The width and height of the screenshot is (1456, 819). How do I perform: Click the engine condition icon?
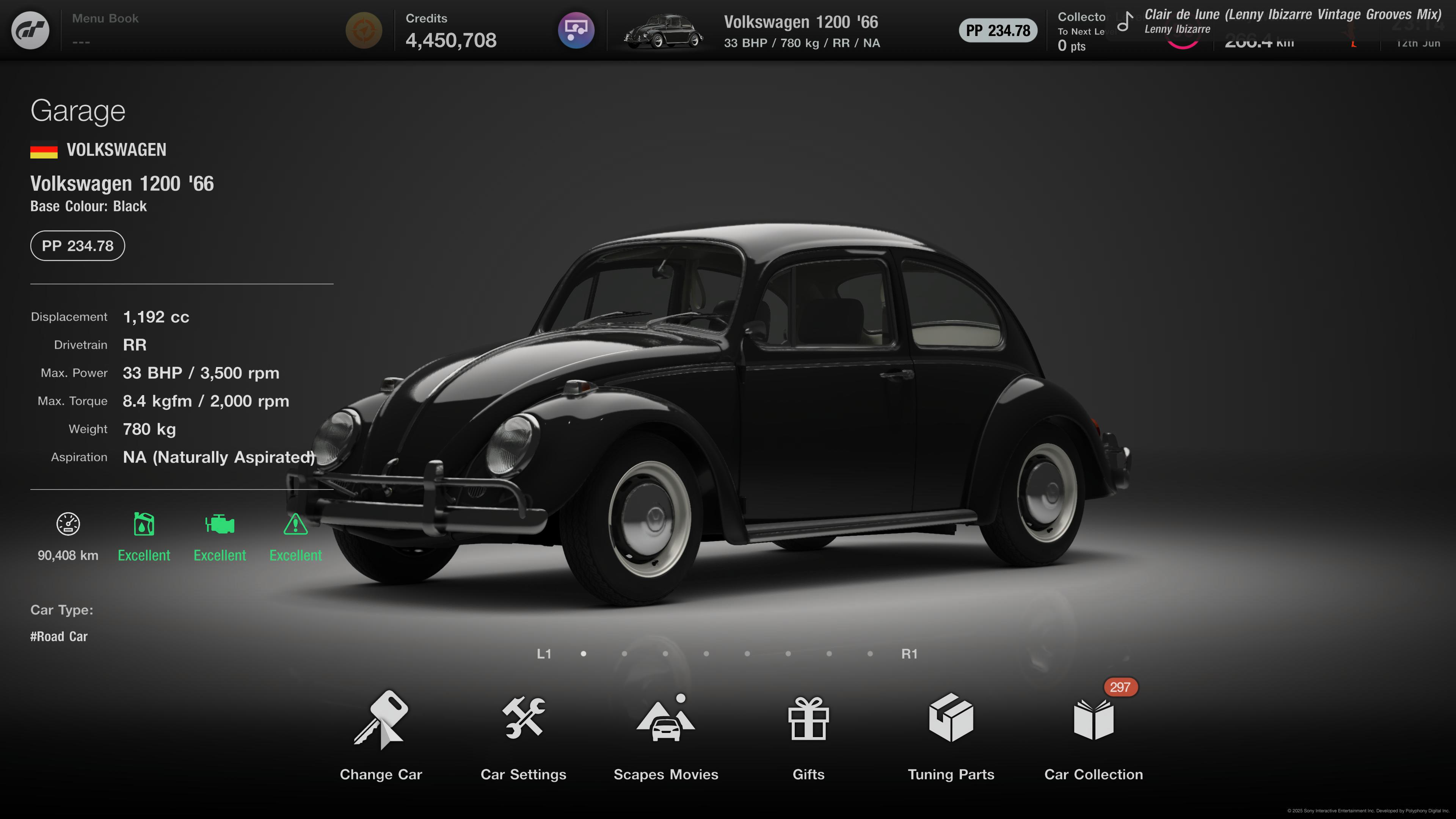pos(220,524)
